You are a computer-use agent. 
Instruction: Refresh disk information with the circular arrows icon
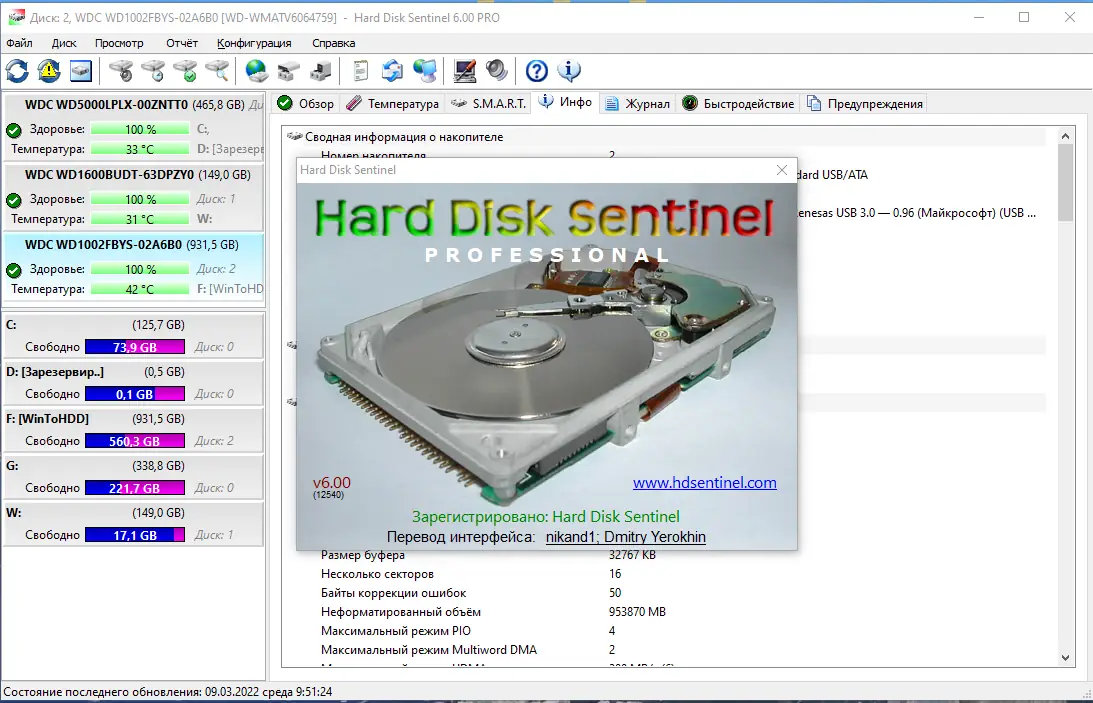(x=16, y=70)
